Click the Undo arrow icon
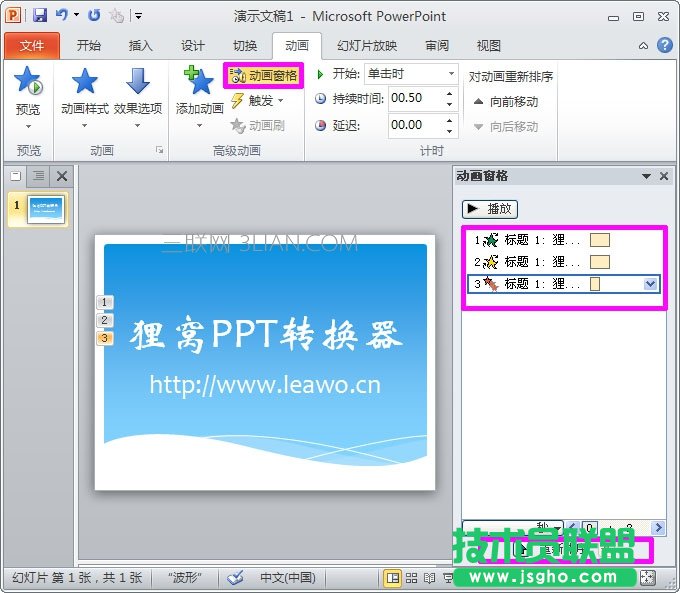The image size is (680, 593). [x=62, y=15]
